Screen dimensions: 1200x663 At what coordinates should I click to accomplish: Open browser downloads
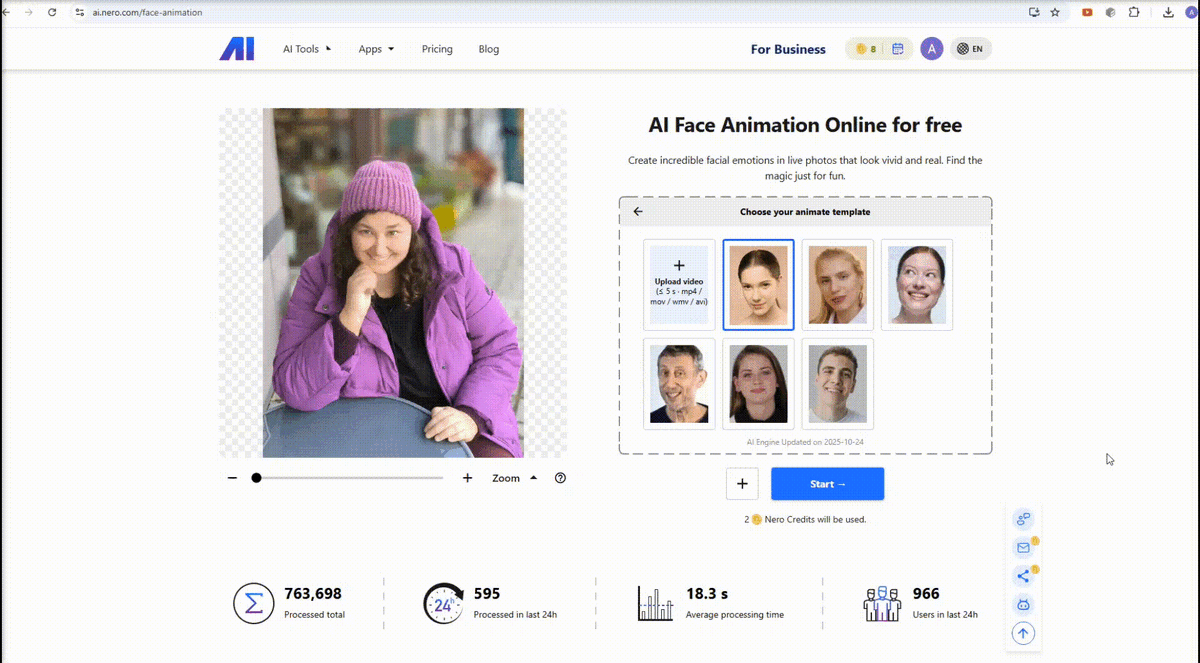pos(1168,12)
